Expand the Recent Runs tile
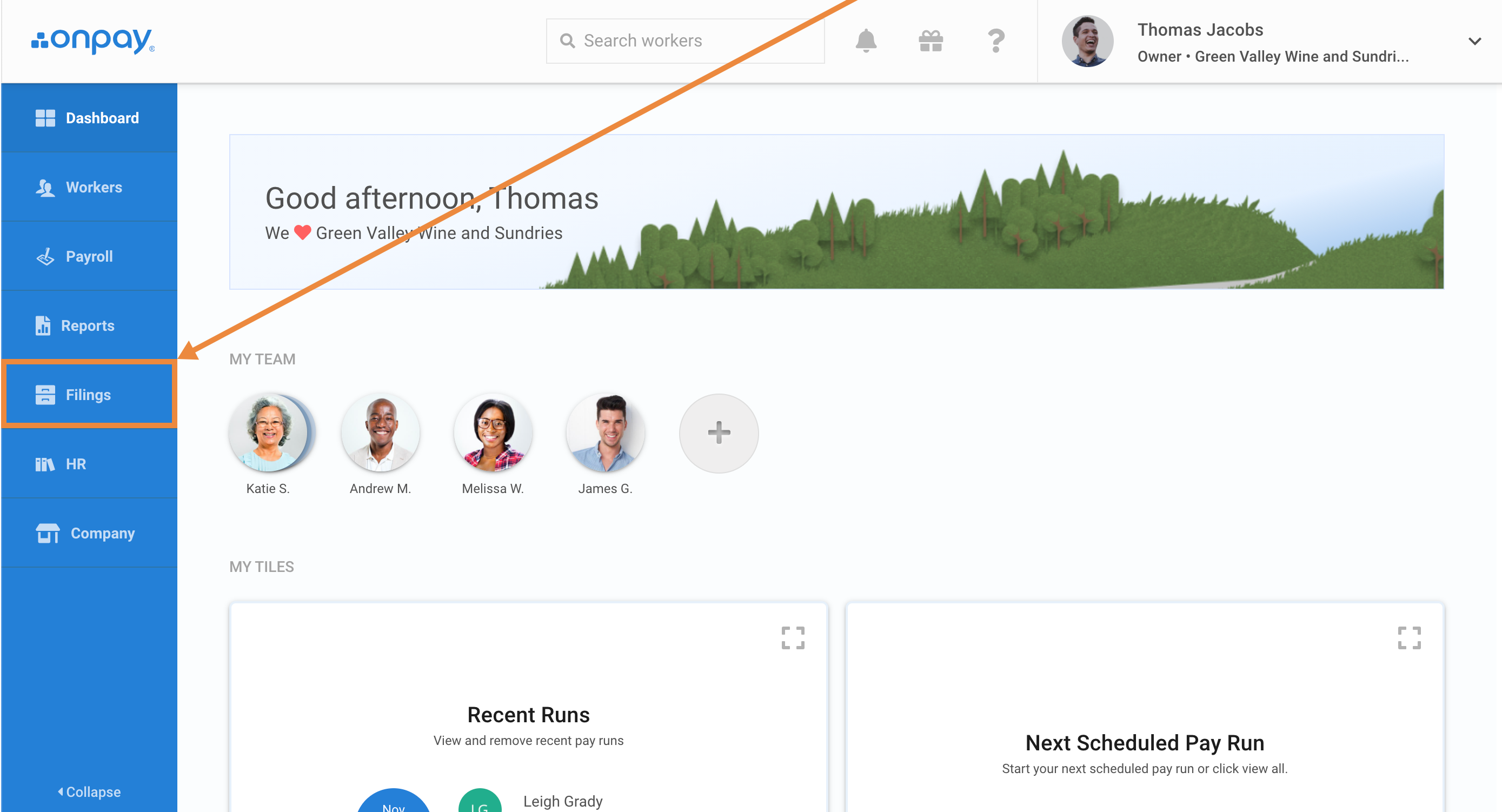This screenshot has height=812, width=1502. [793, 638]
